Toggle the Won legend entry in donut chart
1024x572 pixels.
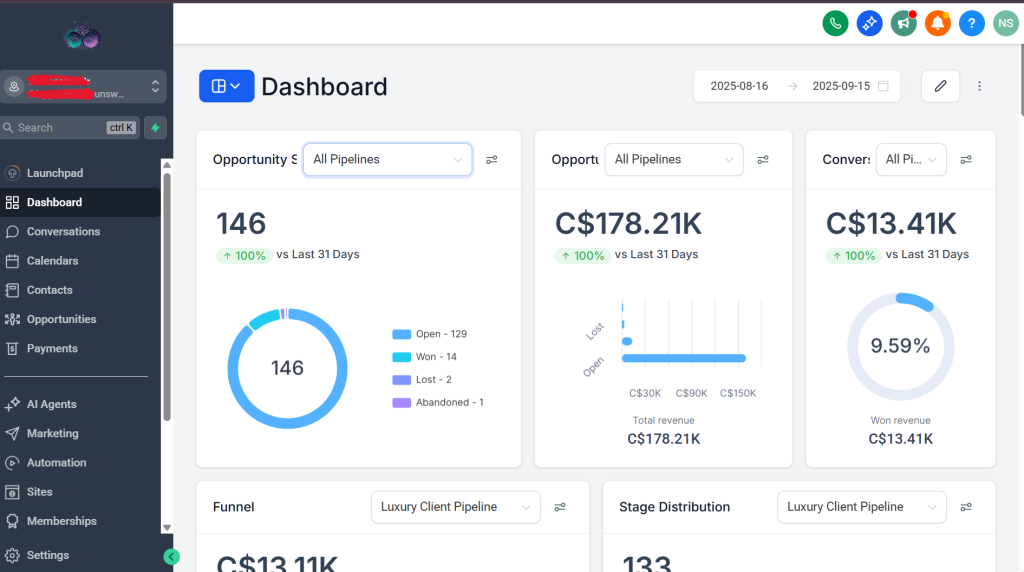click(x=426, y=357)
